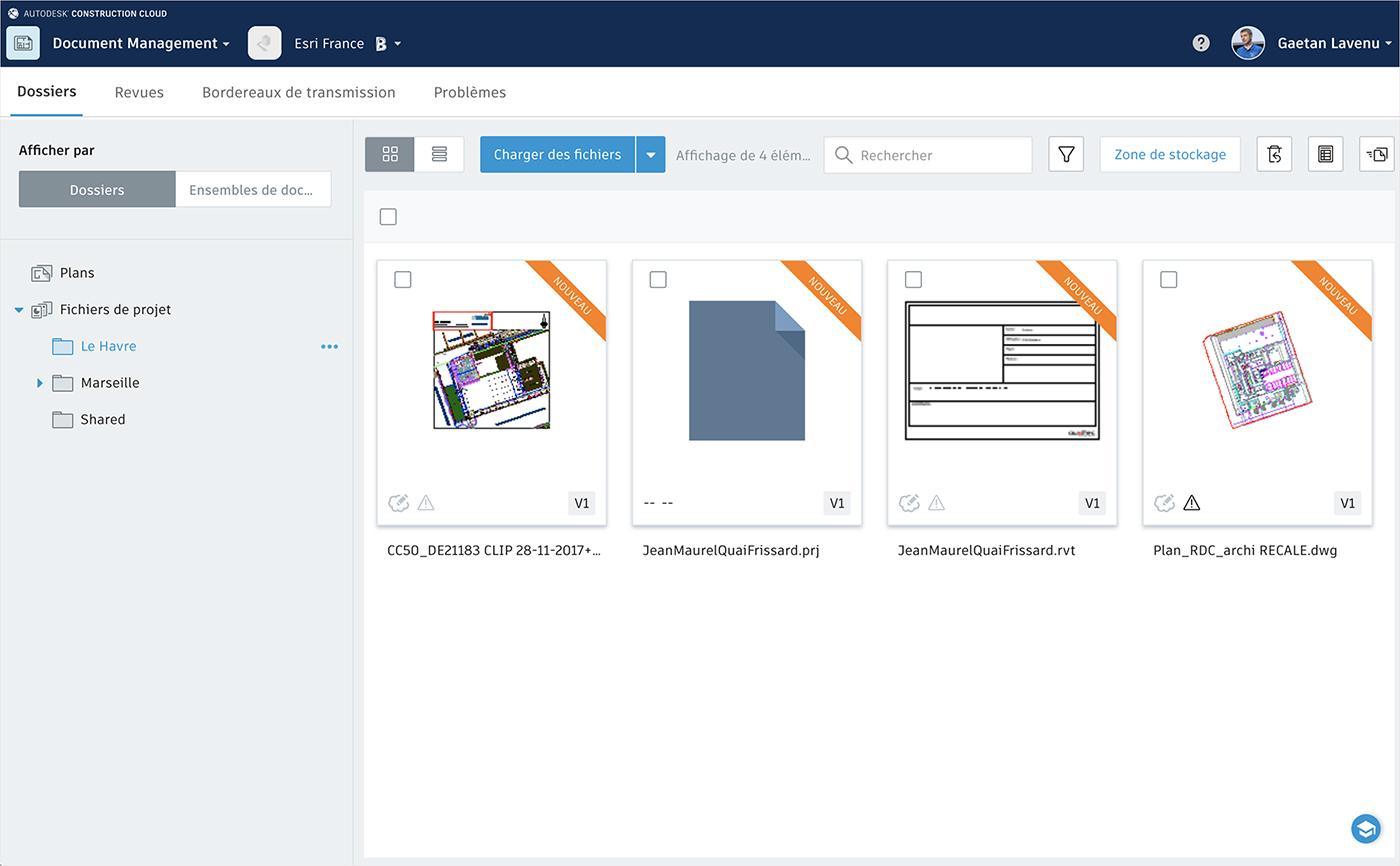Click file name JeanMaurelQuaiFrissard.rvt

click(x=986, y=550)
